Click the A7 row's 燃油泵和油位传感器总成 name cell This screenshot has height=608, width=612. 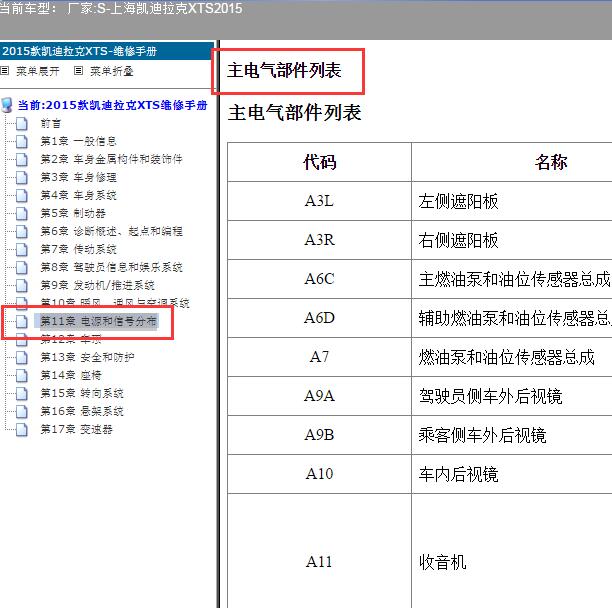[512, 357]
